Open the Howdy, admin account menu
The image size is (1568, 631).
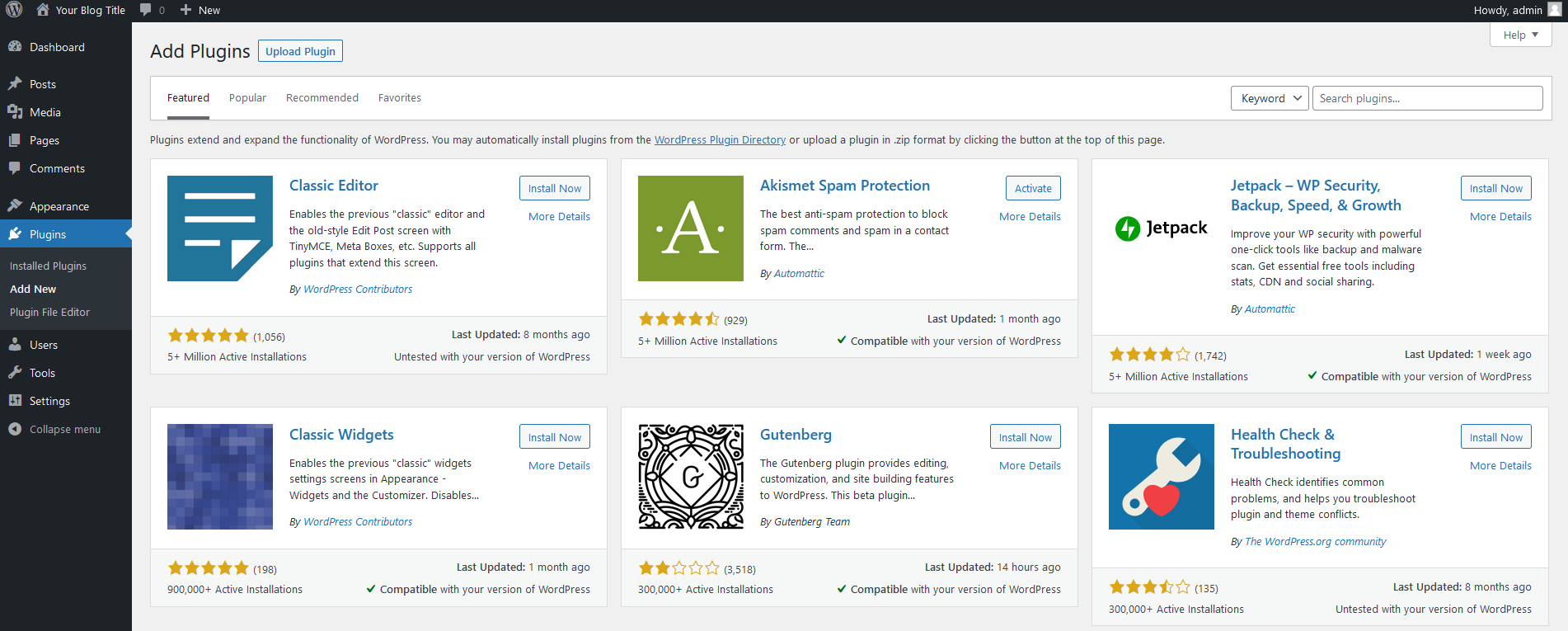1517,10
